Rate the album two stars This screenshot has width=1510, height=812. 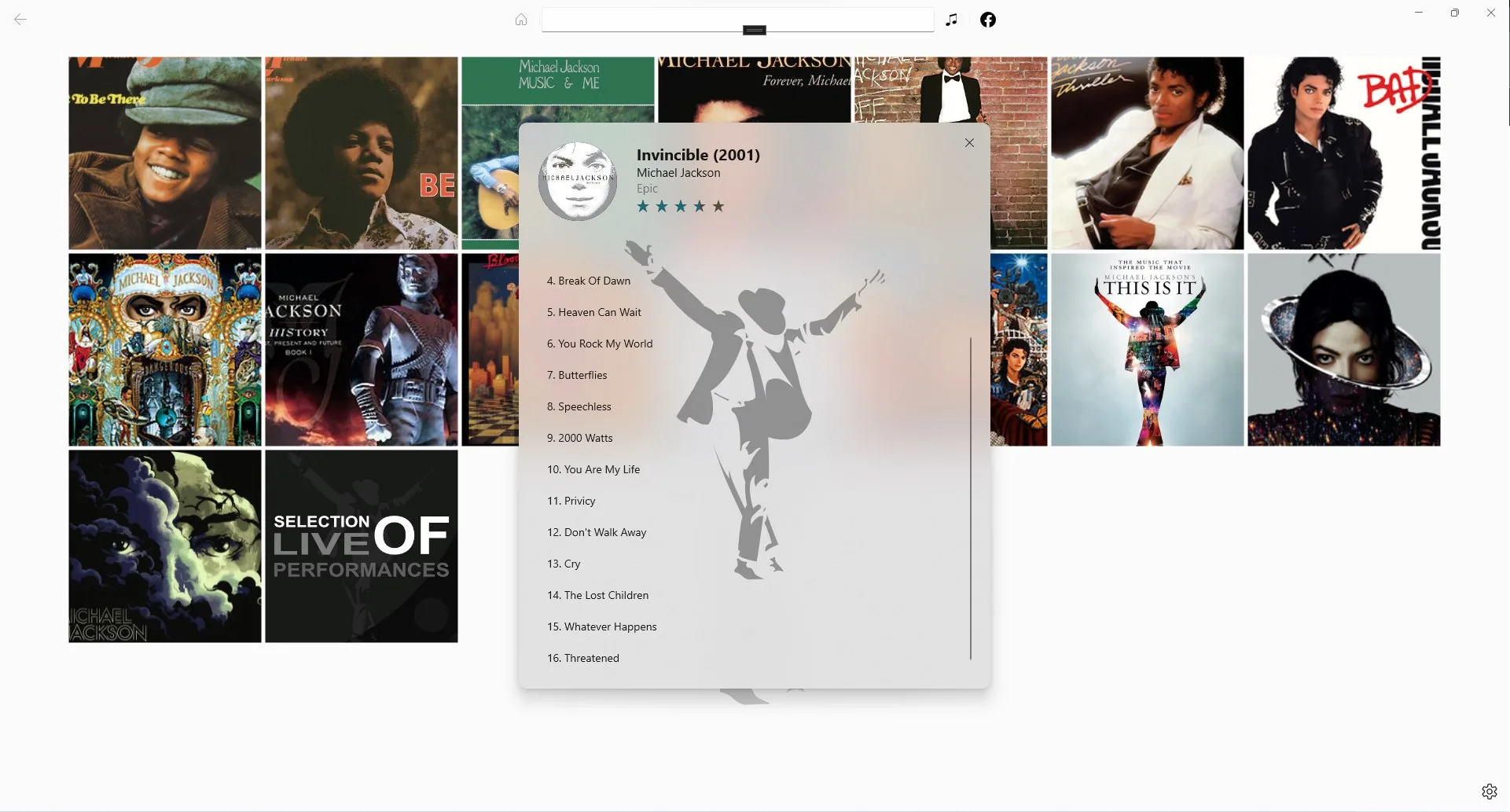tap(662, 207)
